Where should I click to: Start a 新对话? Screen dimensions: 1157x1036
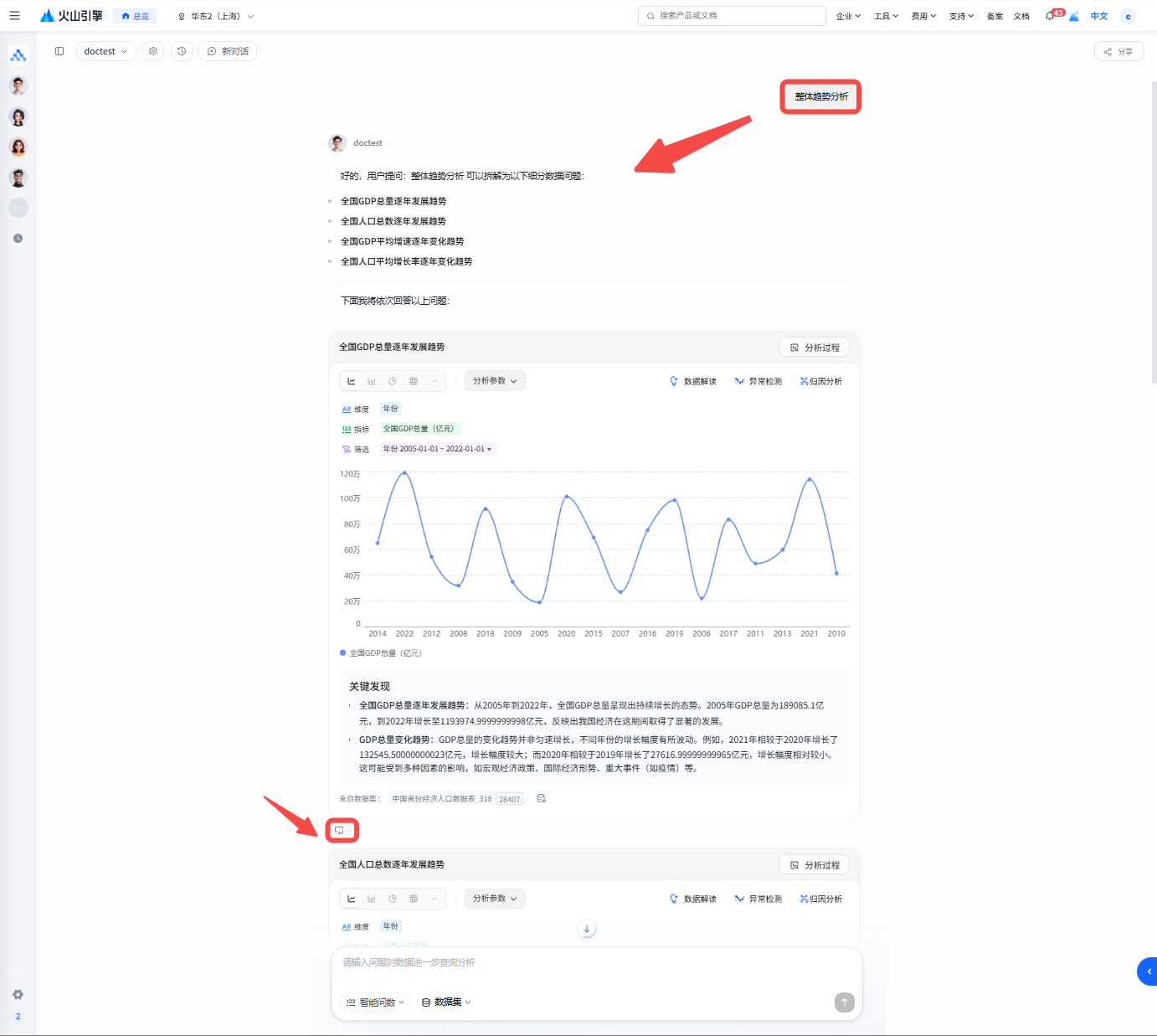[x=228, y=51]
